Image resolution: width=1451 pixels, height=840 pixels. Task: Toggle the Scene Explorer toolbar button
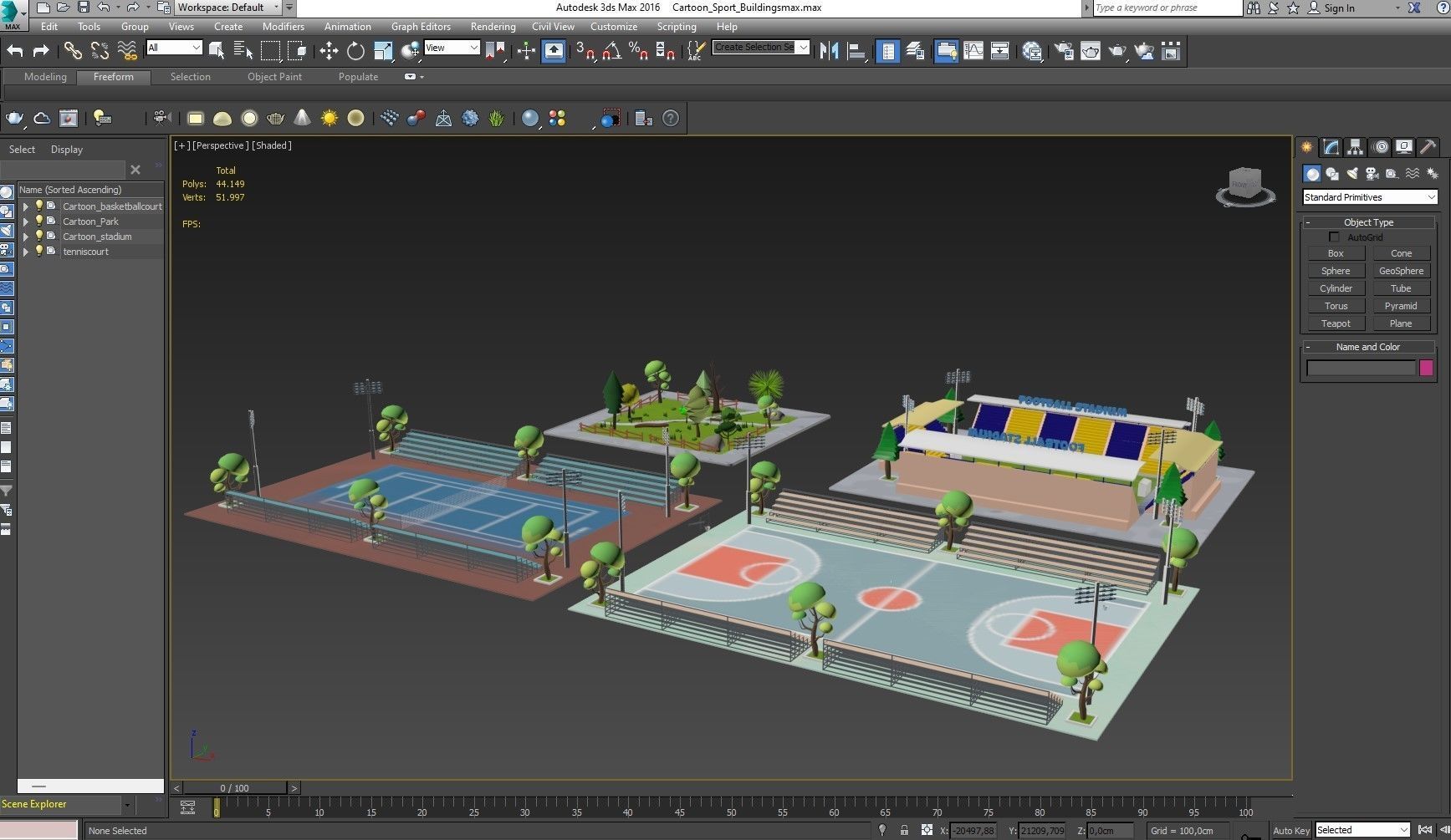point(887,51)
